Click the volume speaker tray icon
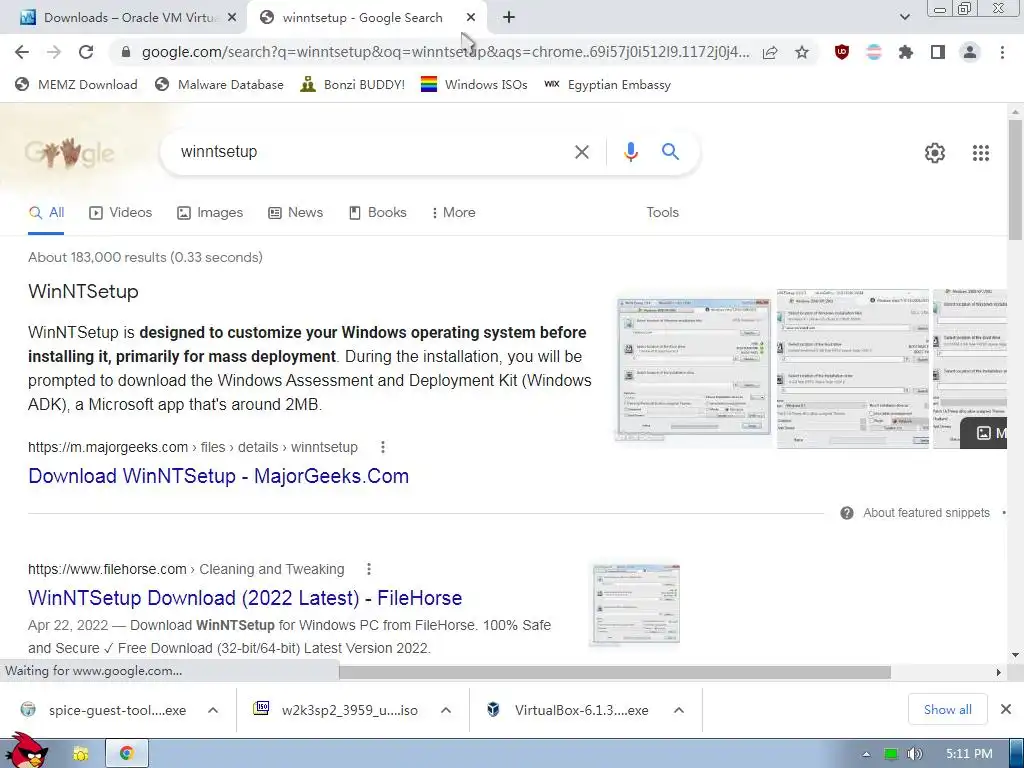 [x=914, y=754]
